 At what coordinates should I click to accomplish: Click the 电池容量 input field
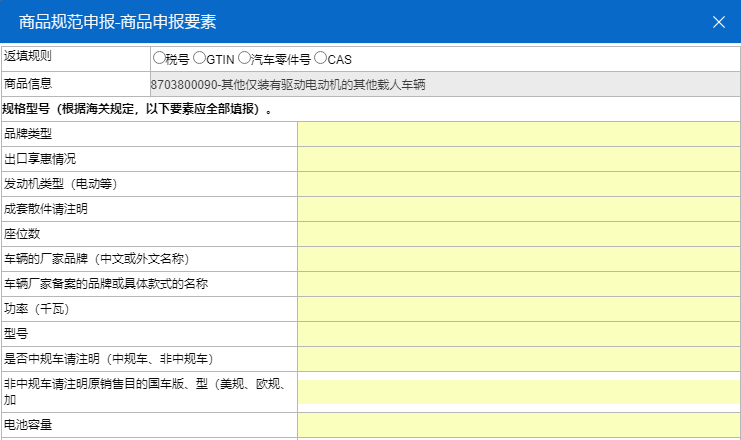pos(518,425)
